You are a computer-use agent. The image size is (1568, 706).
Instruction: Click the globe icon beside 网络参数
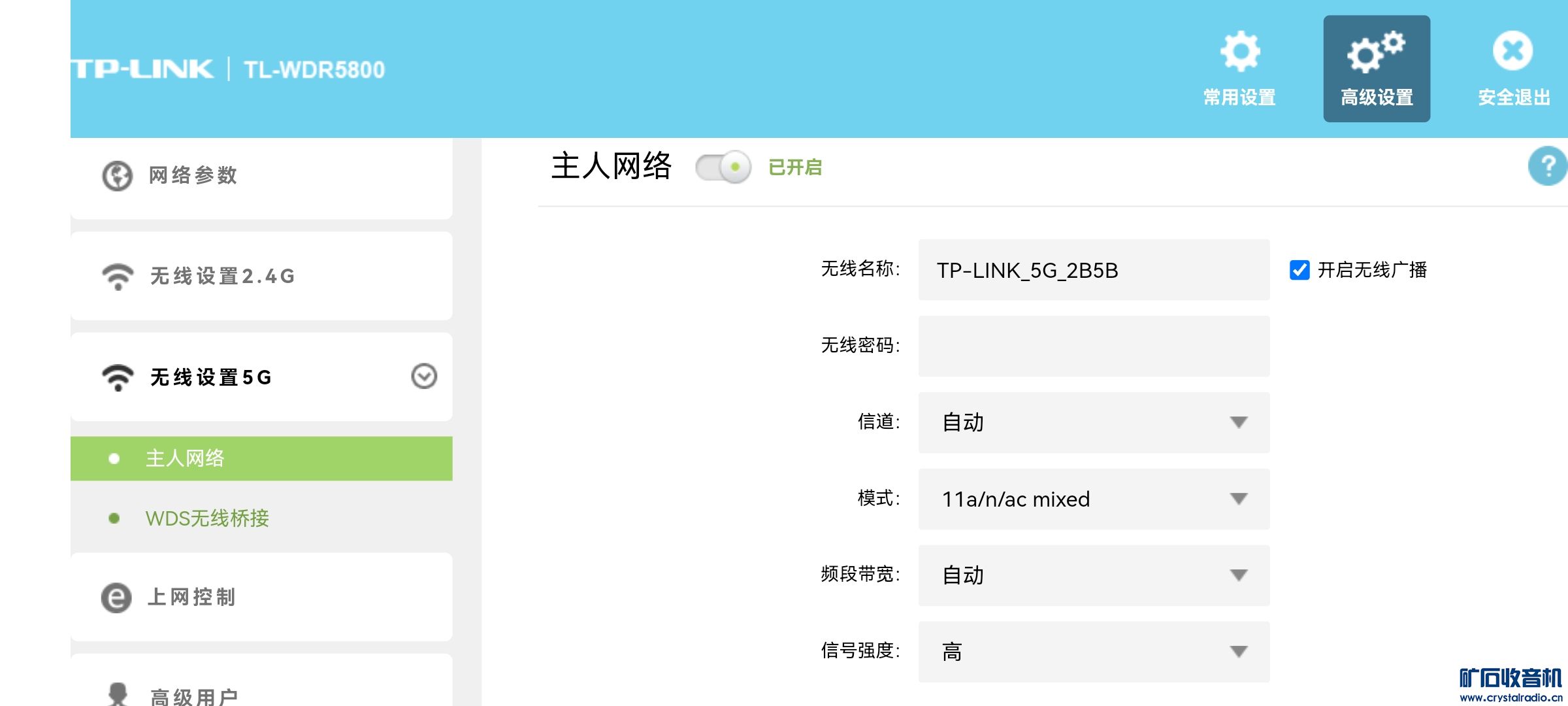[118, 175]
